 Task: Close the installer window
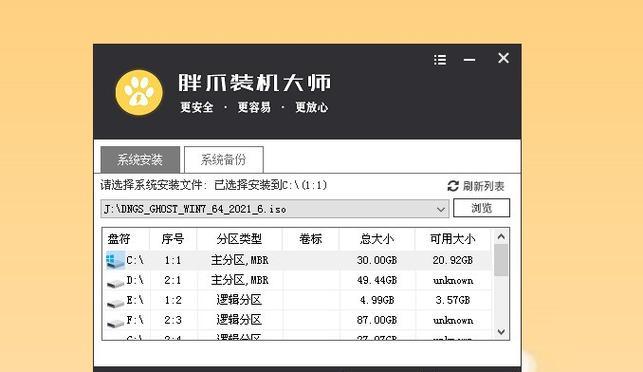503,58
